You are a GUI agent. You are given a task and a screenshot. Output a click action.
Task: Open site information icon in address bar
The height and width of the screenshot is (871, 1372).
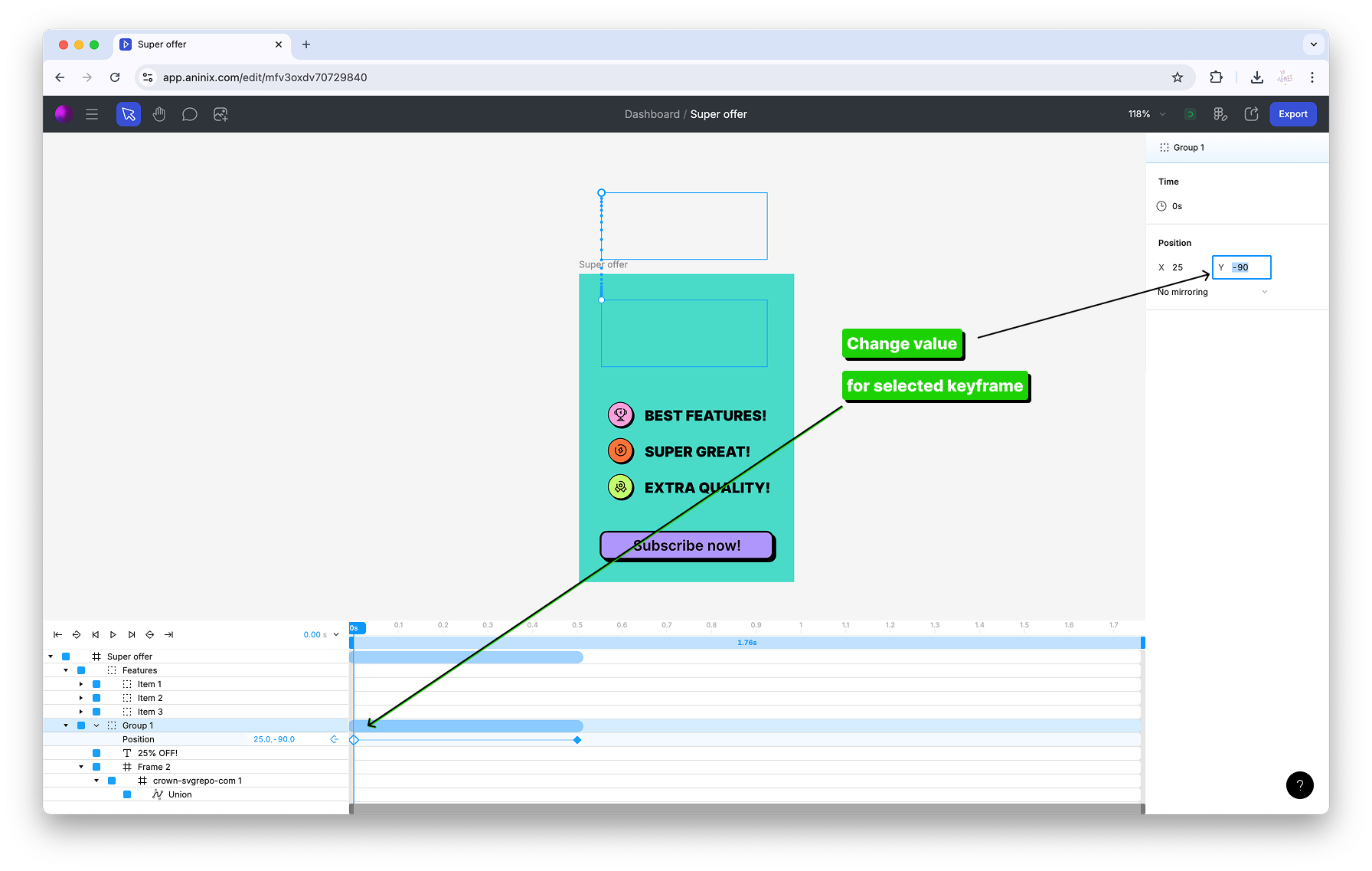click(149, 77)
